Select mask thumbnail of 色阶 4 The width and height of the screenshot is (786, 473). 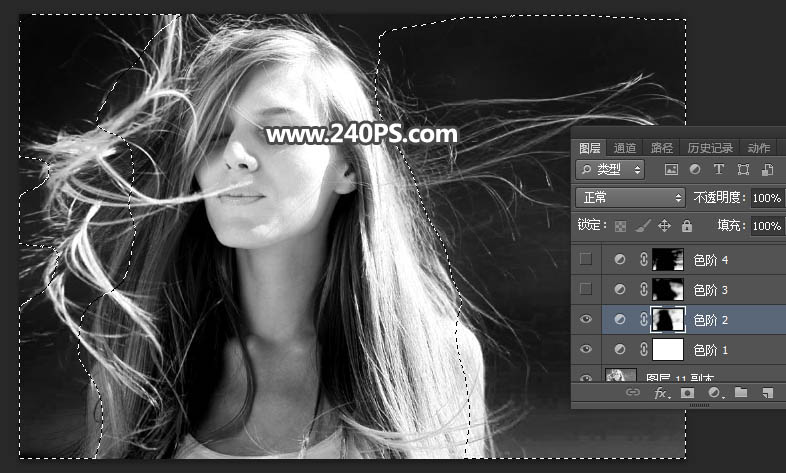pyautogui.click(x=668, y=260)
